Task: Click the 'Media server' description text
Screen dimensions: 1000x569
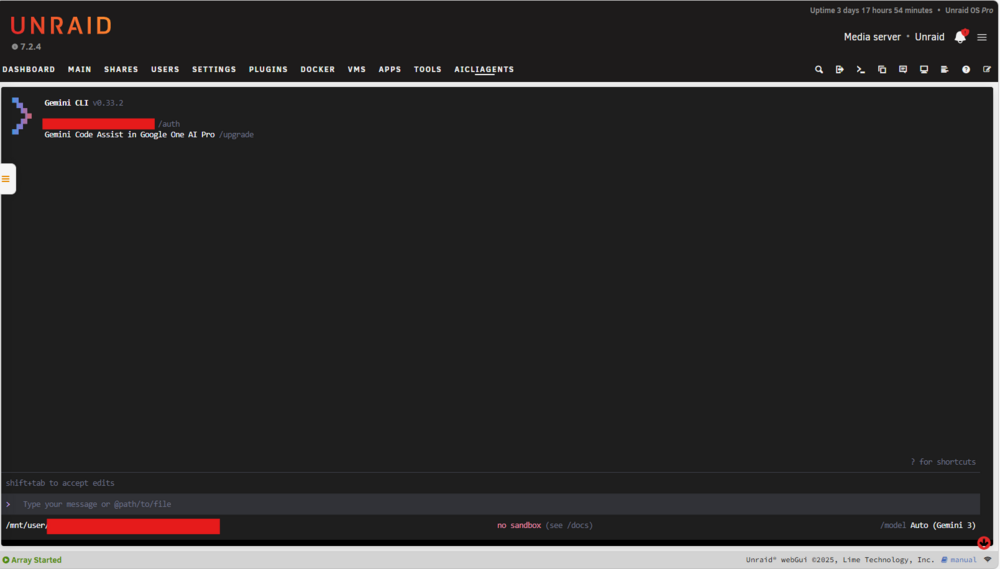Action: click(872, 37)
